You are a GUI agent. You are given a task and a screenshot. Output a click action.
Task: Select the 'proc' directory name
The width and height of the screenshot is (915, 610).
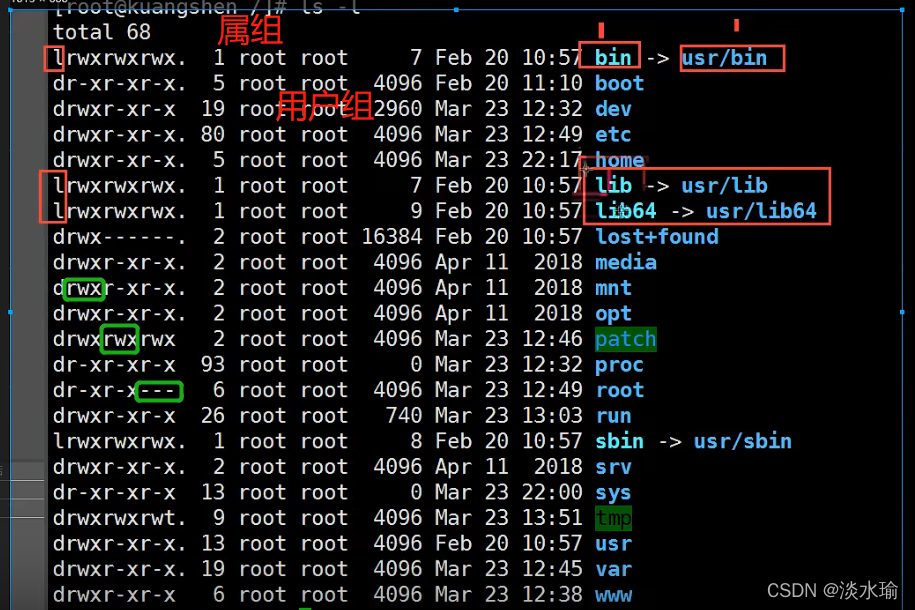coord(619,365)
